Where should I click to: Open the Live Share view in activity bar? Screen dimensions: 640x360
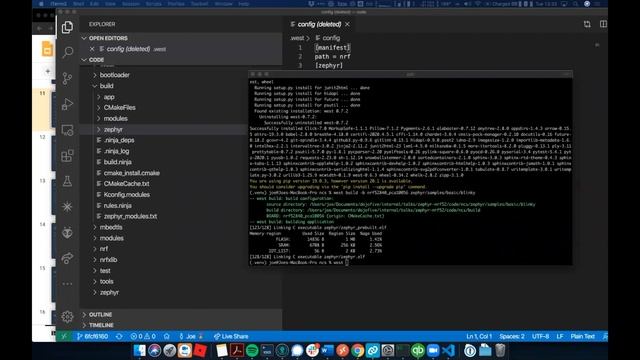(67, 258)
